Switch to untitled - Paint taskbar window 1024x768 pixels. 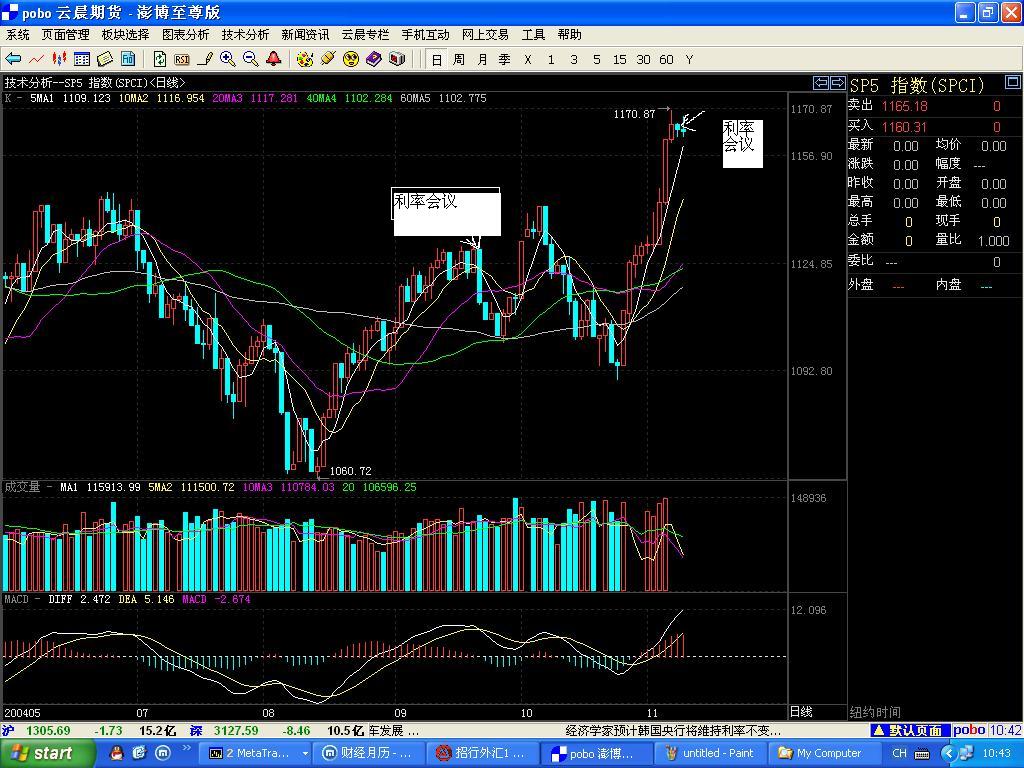(x=710, y=753)
